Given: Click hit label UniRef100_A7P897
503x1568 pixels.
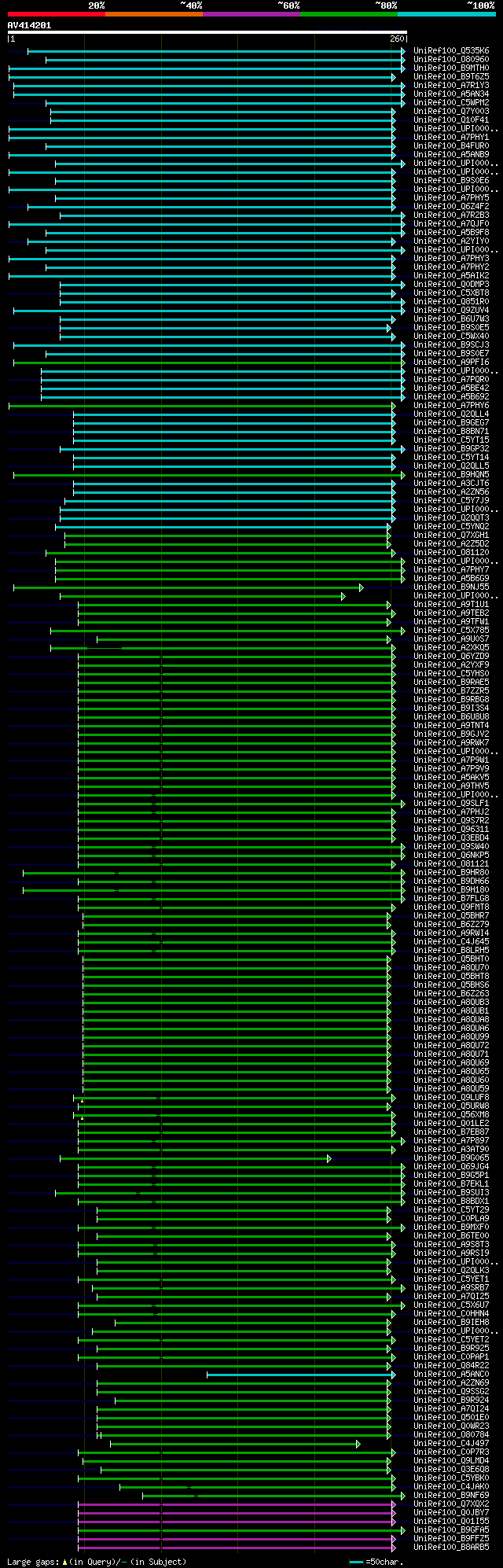Looking at the screenshot, I should point(451,1141).
